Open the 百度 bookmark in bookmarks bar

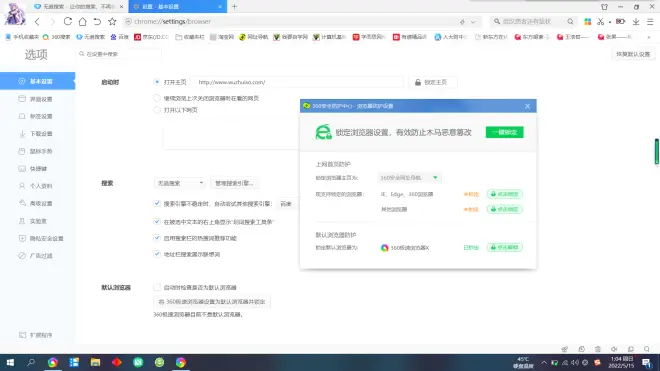(x=119, y=37)
